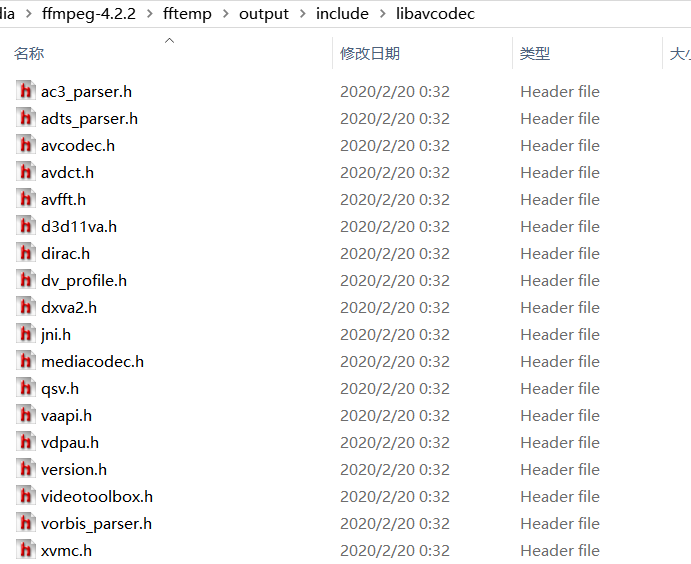691x564 pixels.
Task: Click the dxva2.h file icon
Action: [26, 307]
